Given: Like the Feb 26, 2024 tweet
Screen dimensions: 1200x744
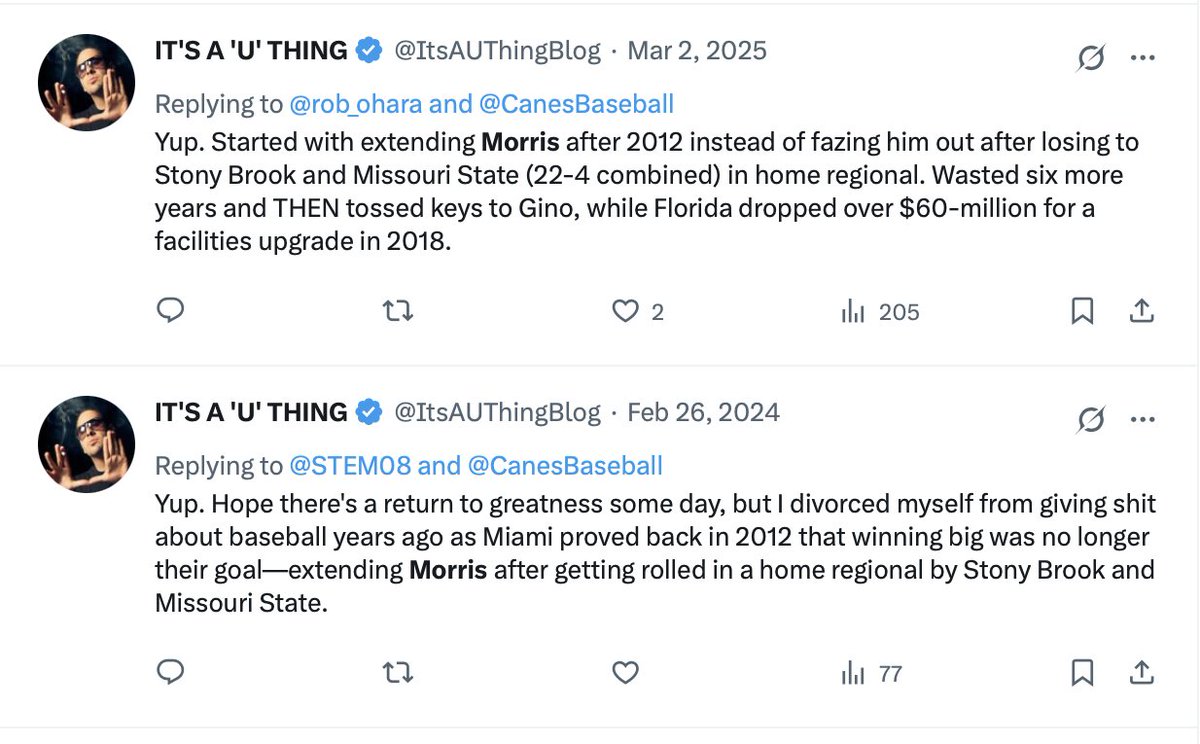Looking at the screenshot, I should 625,674.
